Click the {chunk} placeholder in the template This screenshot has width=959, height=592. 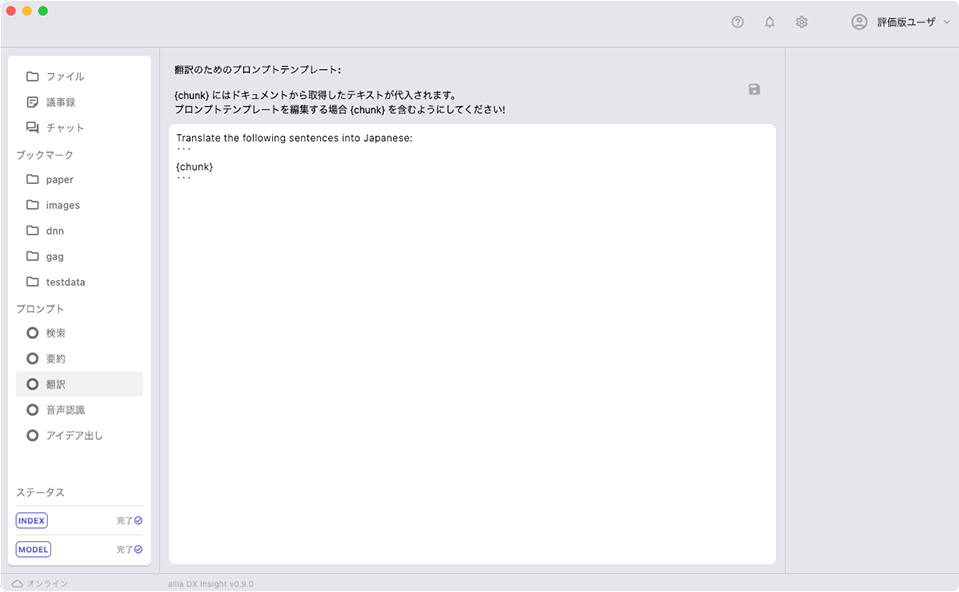click(x=194, y=166)
